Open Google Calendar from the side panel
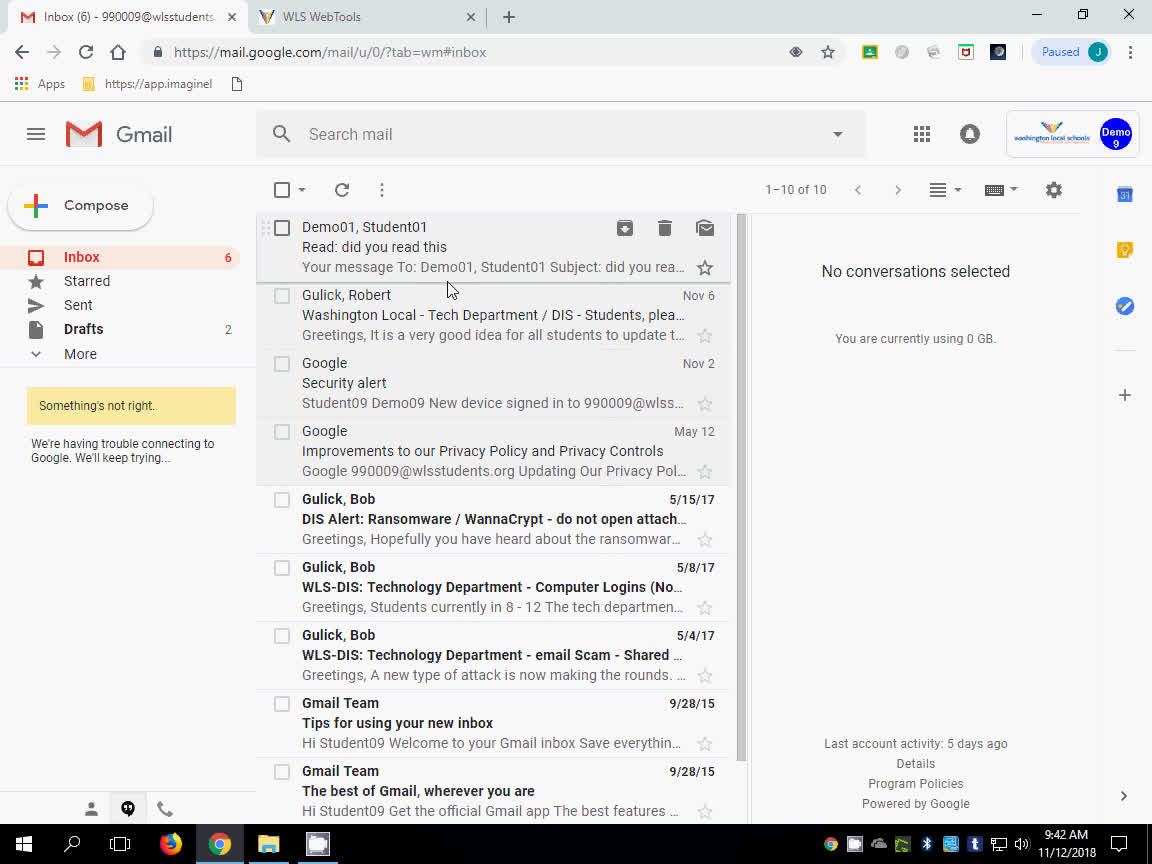The image size is (1152, 864). (1124, 196)
